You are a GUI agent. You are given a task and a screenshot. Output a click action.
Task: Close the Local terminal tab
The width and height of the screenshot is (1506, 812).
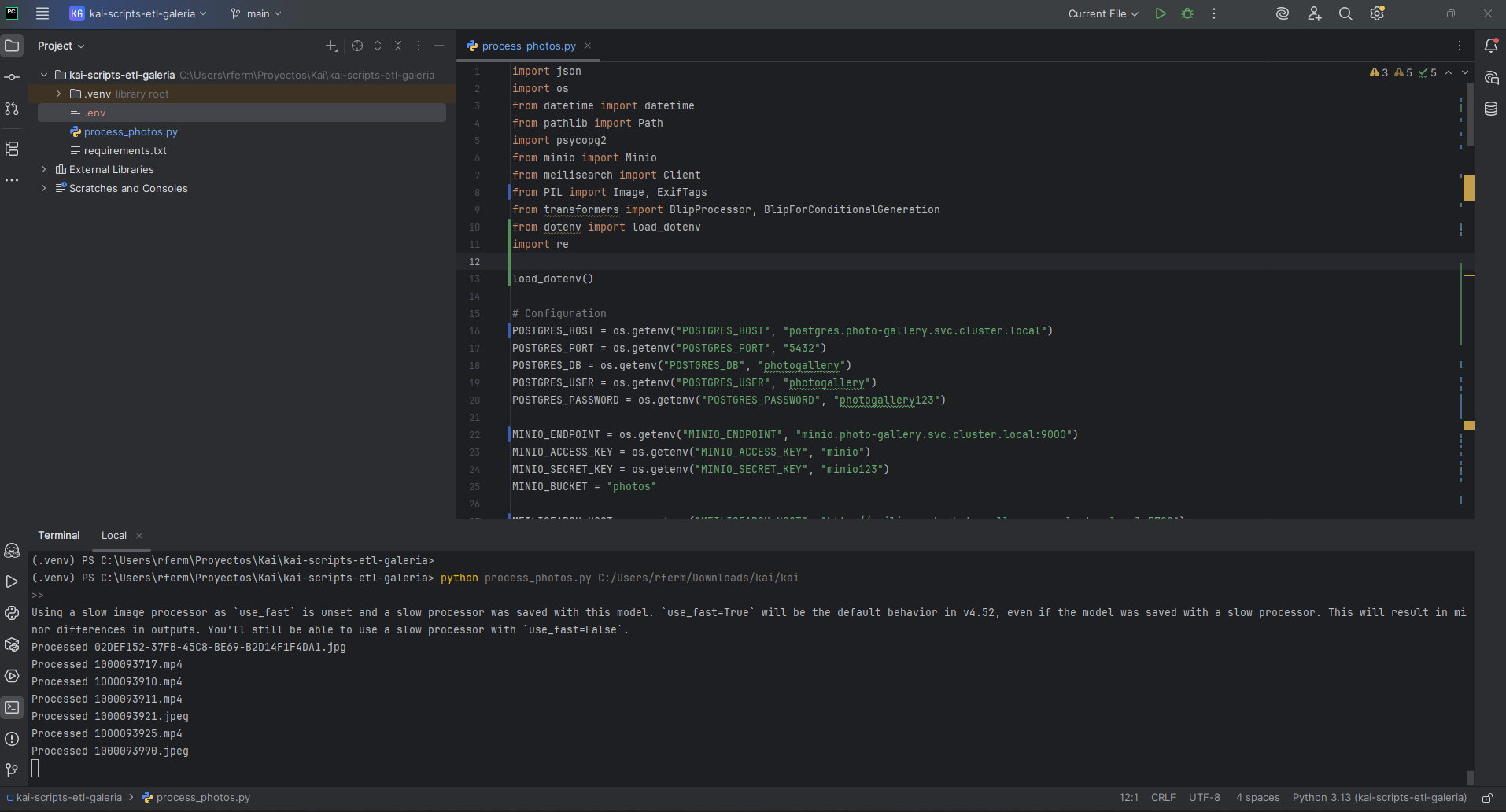(139, 536)
